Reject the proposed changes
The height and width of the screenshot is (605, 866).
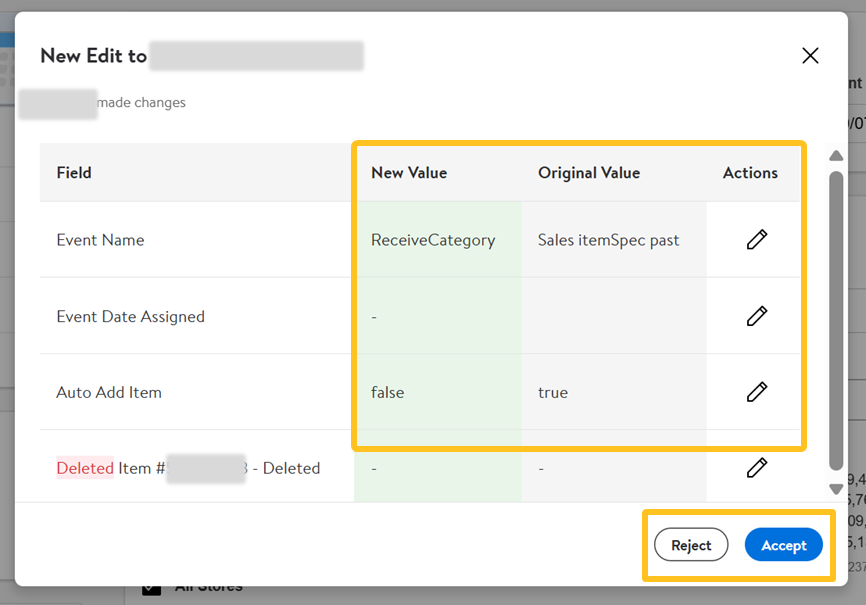pyautogui.click(x=691, y=545)
